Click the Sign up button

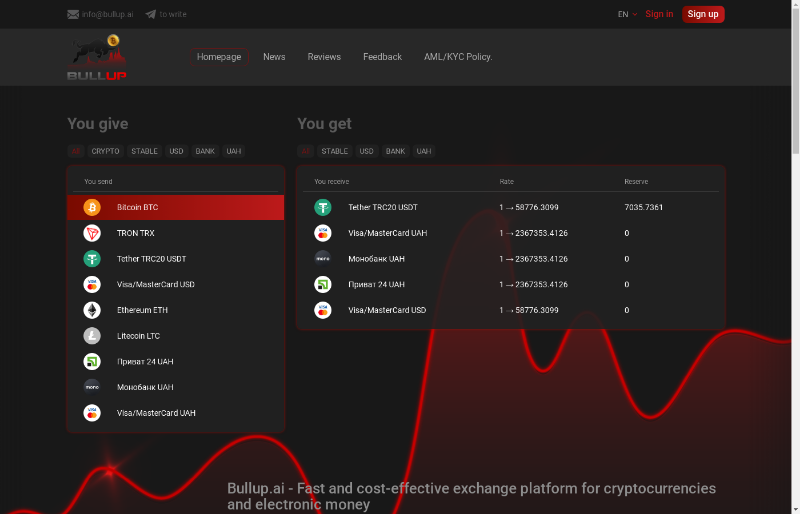(x=703, y=14)
